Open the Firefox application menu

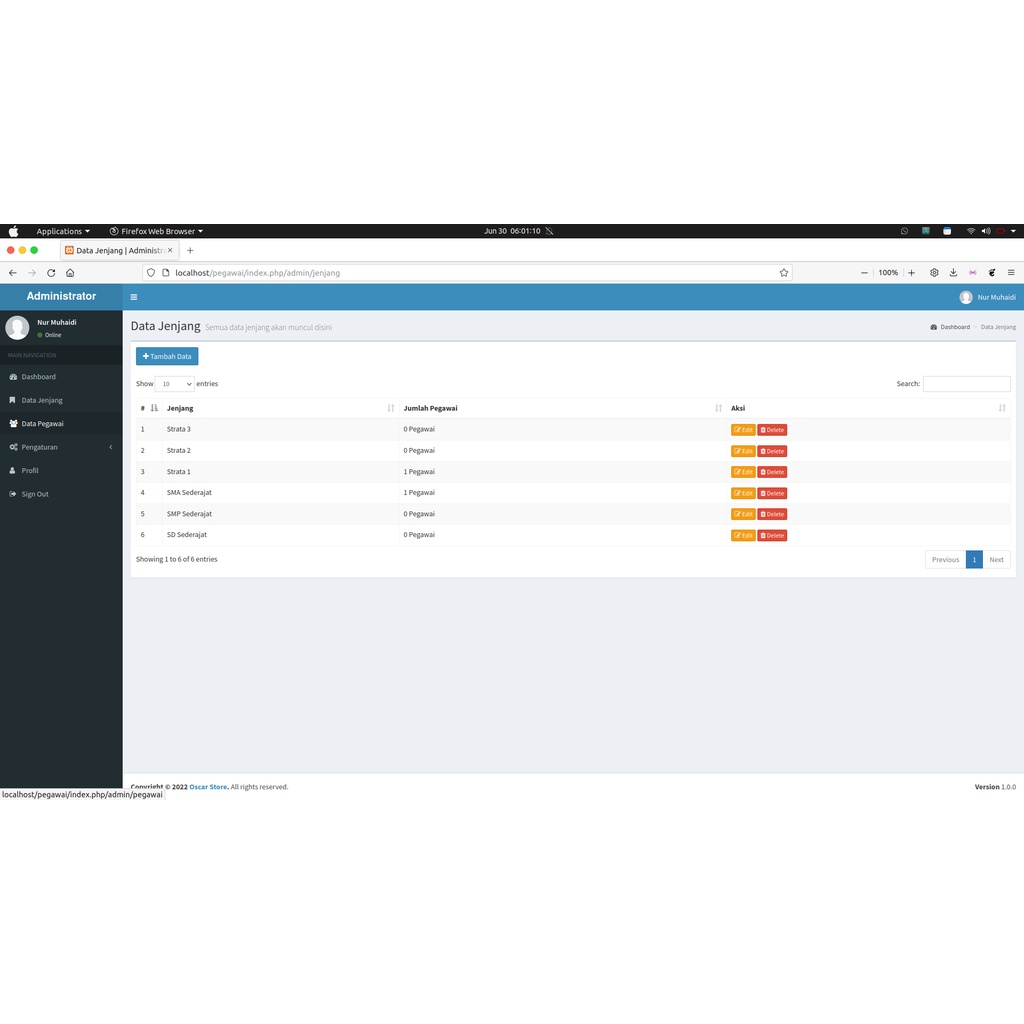1011,272
